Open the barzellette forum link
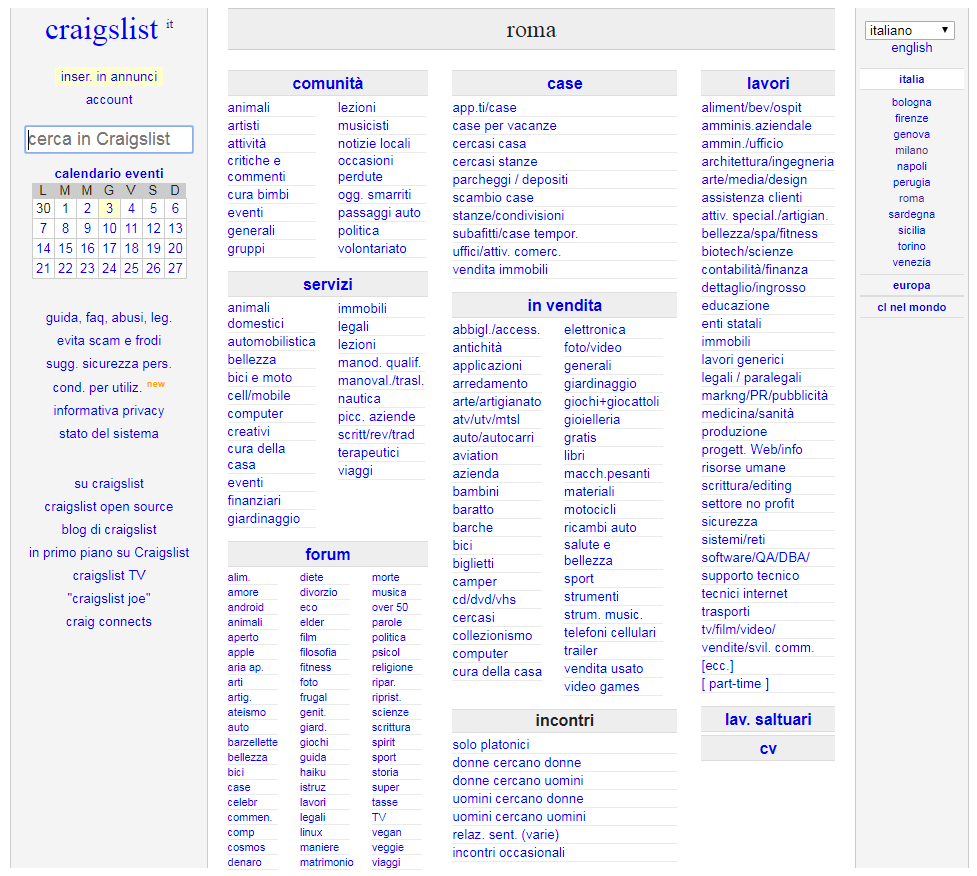977x876 pixels. click(x=252, y=742)
